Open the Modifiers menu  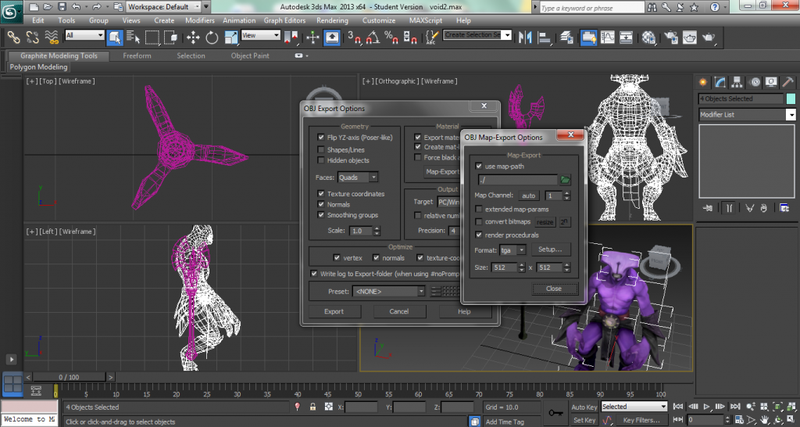[x=199, y=20]
